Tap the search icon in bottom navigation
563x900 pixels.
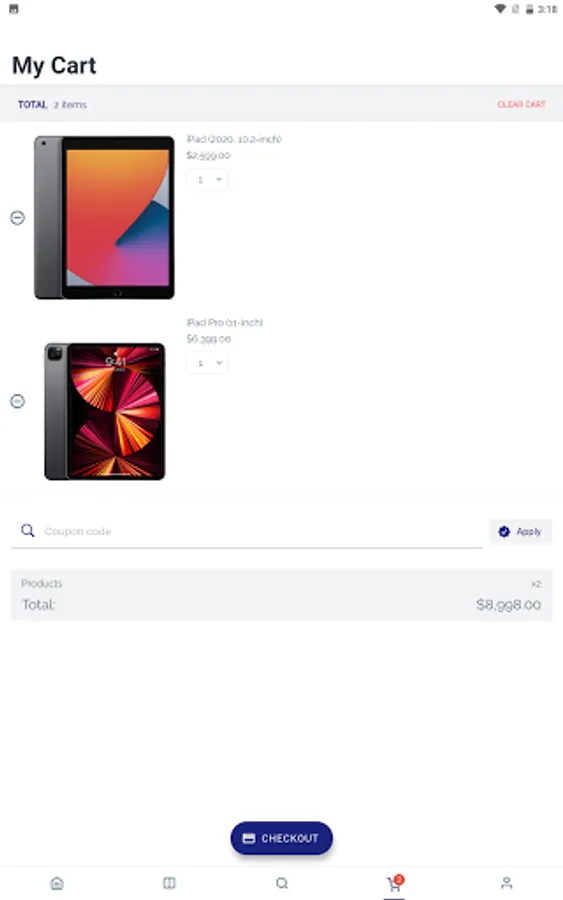point(282,883)
